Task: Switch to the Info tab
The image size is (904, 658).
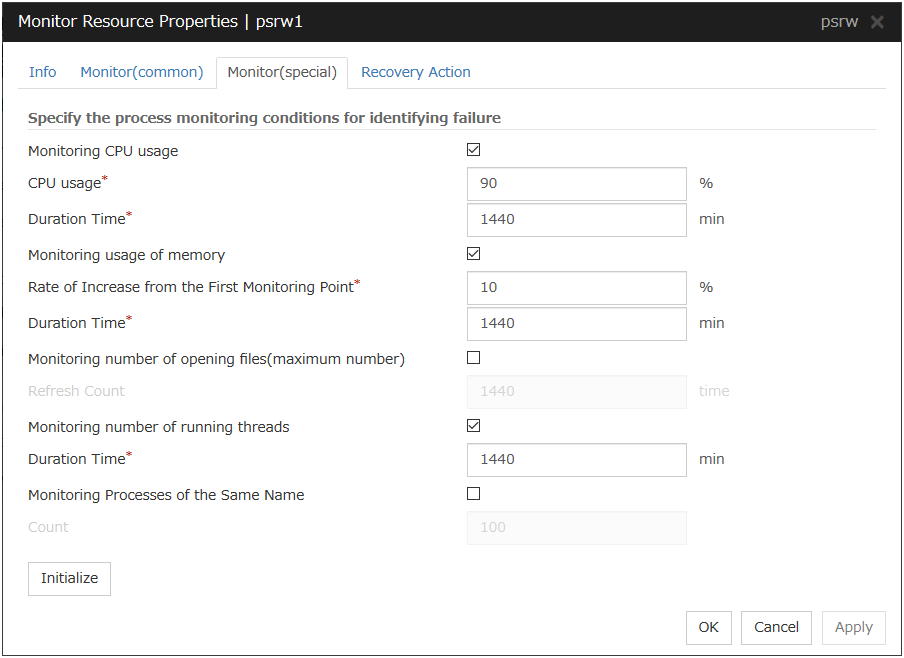Action: 43,72
